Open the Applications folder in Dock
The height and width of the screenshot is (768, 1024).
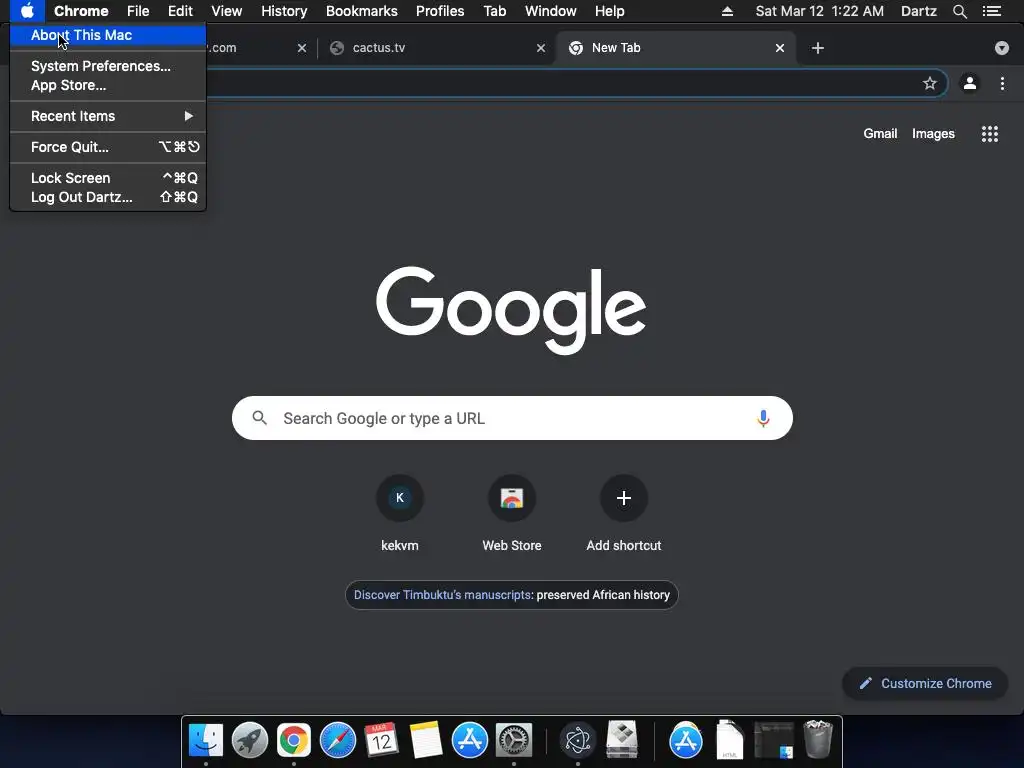coord(686,740)
